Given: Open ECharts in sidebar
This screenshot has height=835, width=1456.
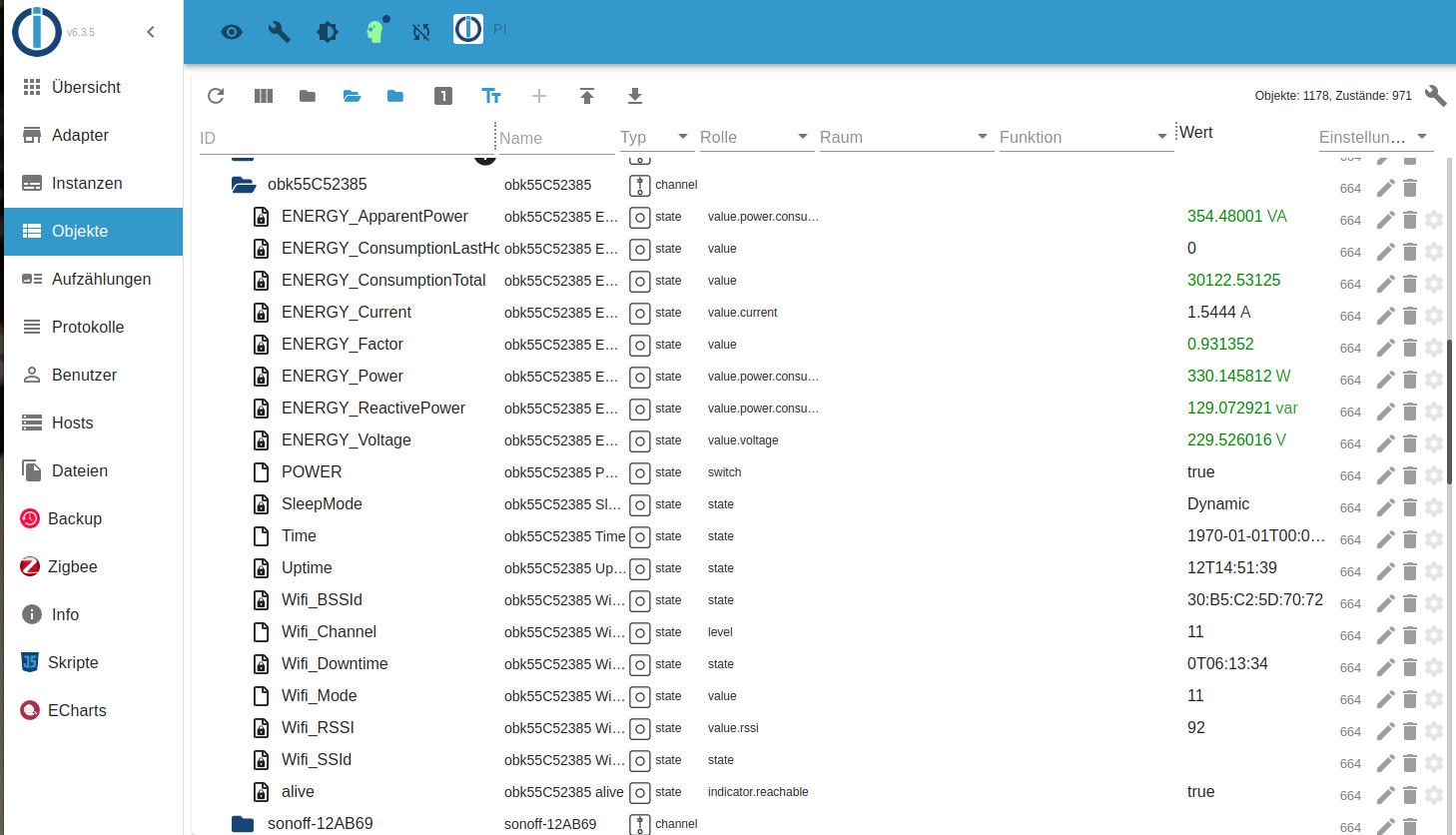Looking at the screenshot, I should tap(93, 710).
